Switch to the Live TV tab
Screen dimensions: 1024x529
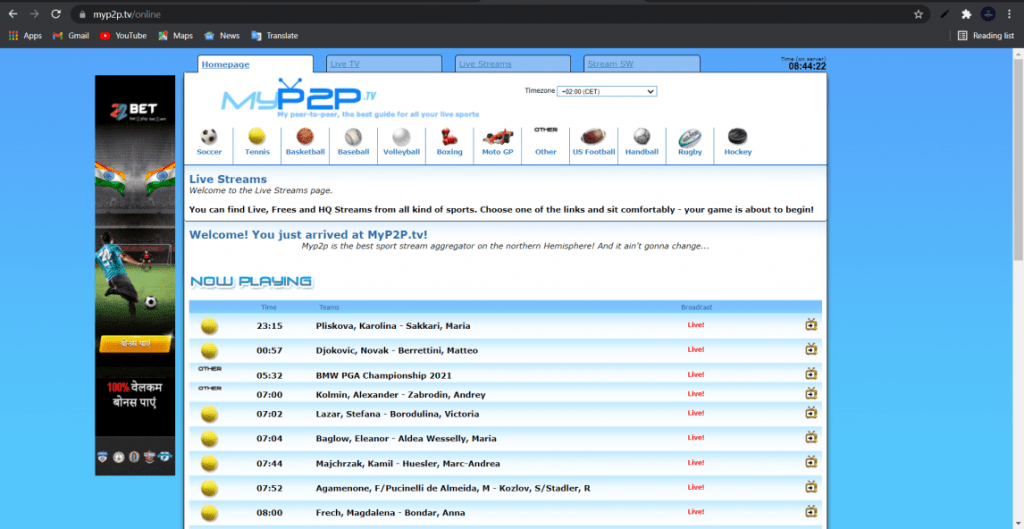tap(345, 64)
